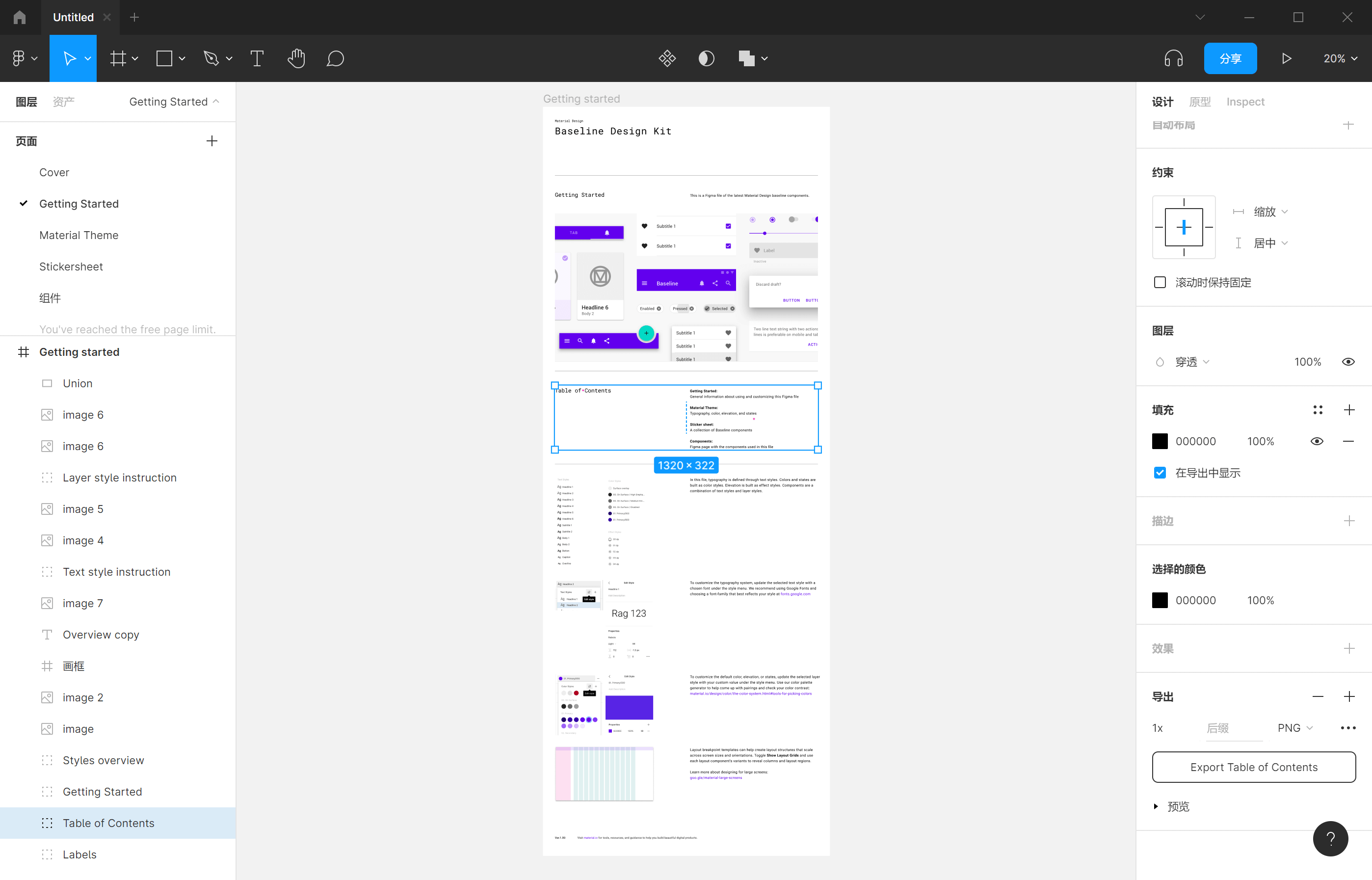
Task: Select the Hand tool
Action: coord(296,58)
